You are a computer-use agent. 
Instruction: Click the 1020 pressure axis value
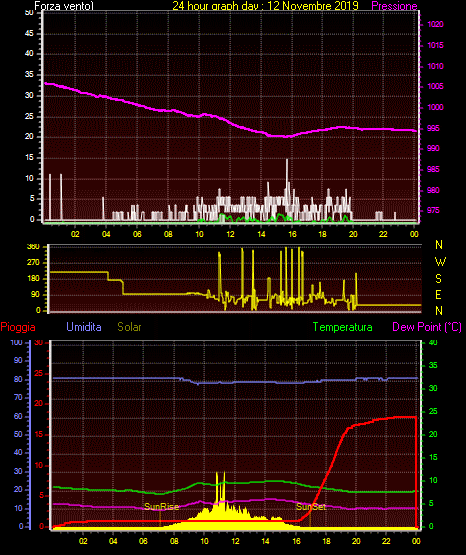[x=435, y=24]
